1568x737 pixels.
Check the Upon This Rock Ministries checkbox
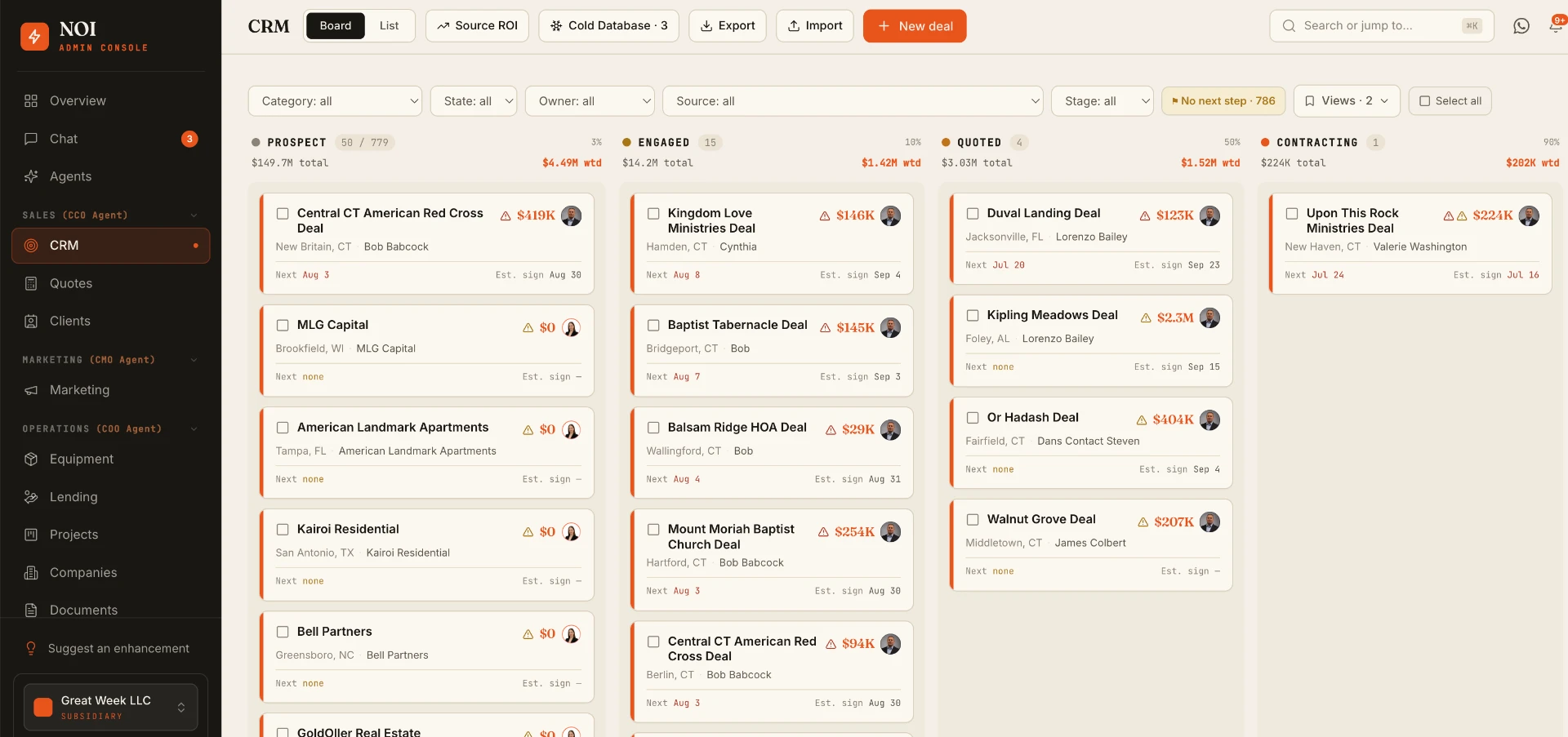tap(1292, 214)
